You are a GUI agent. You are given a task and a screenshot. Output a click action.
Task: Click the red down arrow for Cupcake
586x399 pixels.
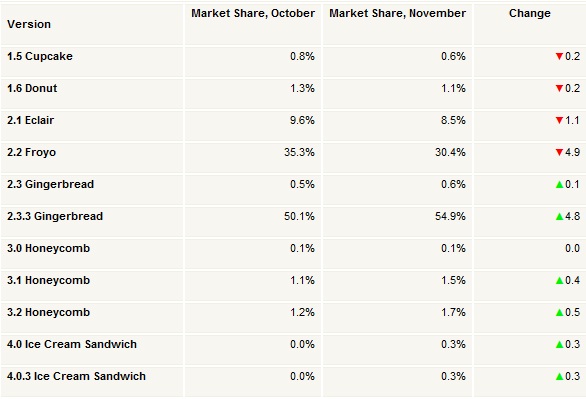559,56
